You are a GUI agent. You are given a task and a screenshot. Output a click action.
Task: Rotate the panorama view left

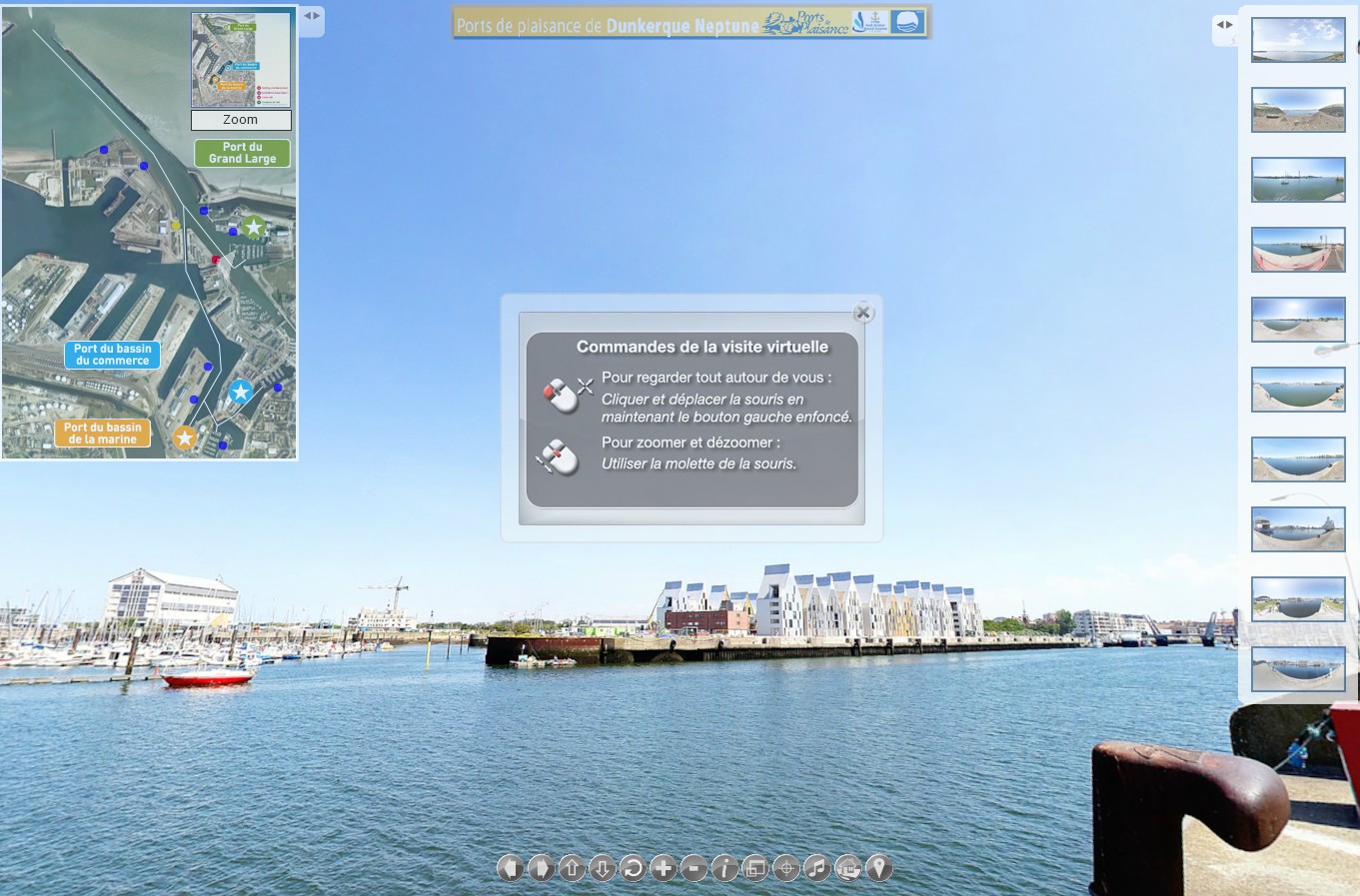click(x=511, y=868)
